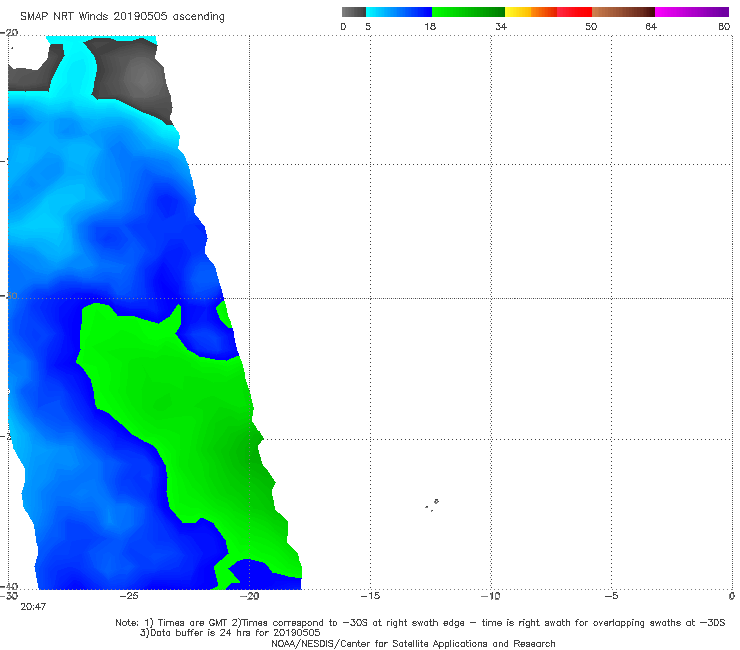
Task: Click the swath time stamp '20:47'
Action: point(33,607)
